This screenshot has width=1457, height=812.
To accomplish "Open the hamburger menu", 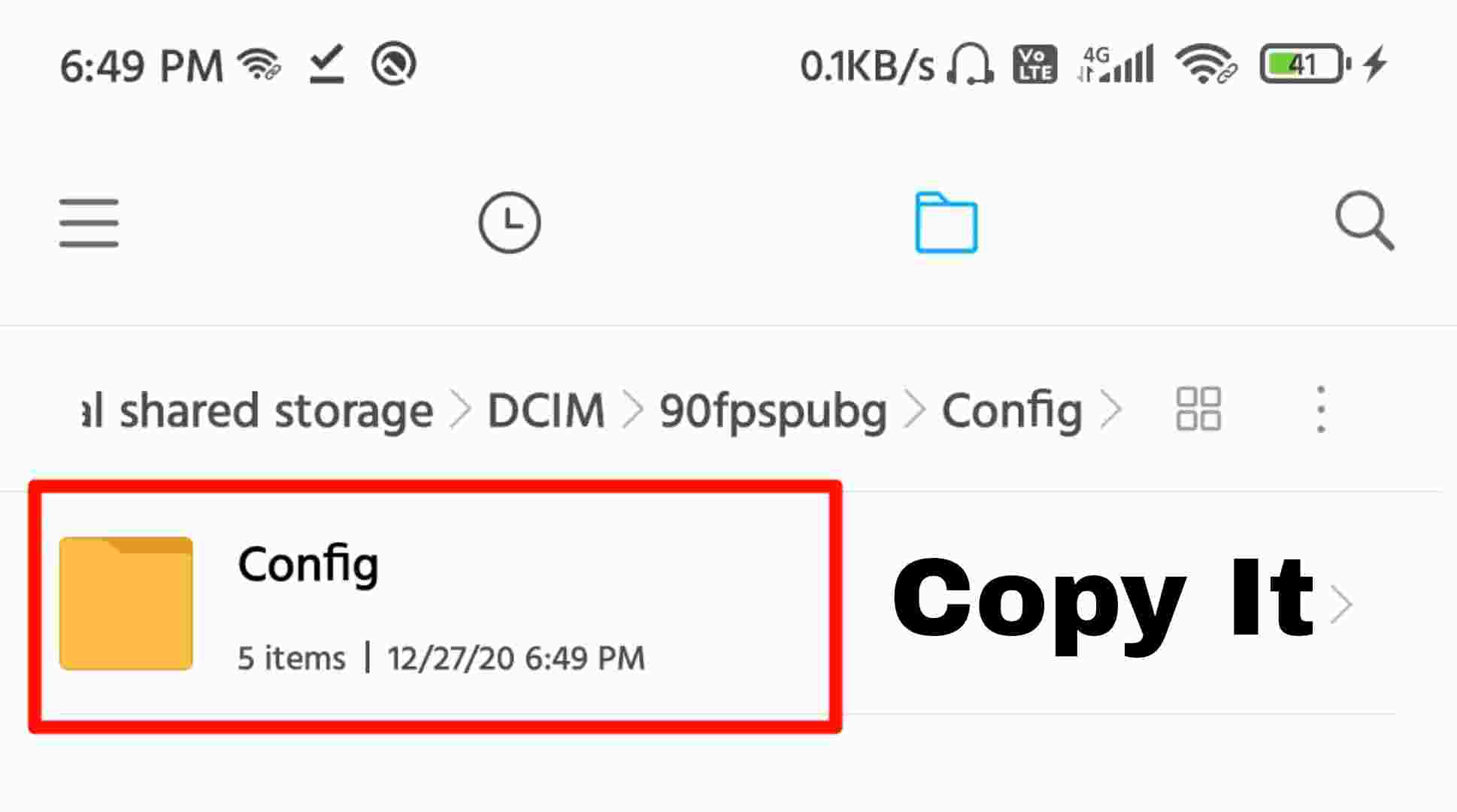I will coord(89,223).
